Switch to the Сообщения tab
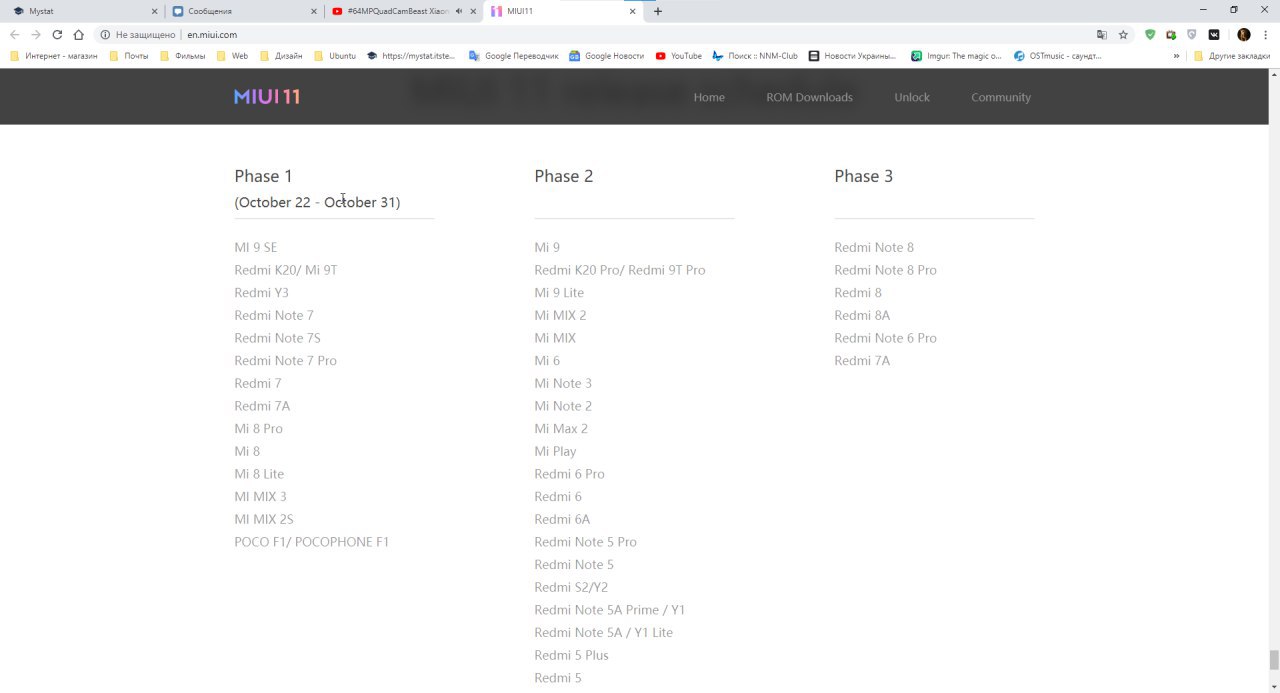 point(243,11)
